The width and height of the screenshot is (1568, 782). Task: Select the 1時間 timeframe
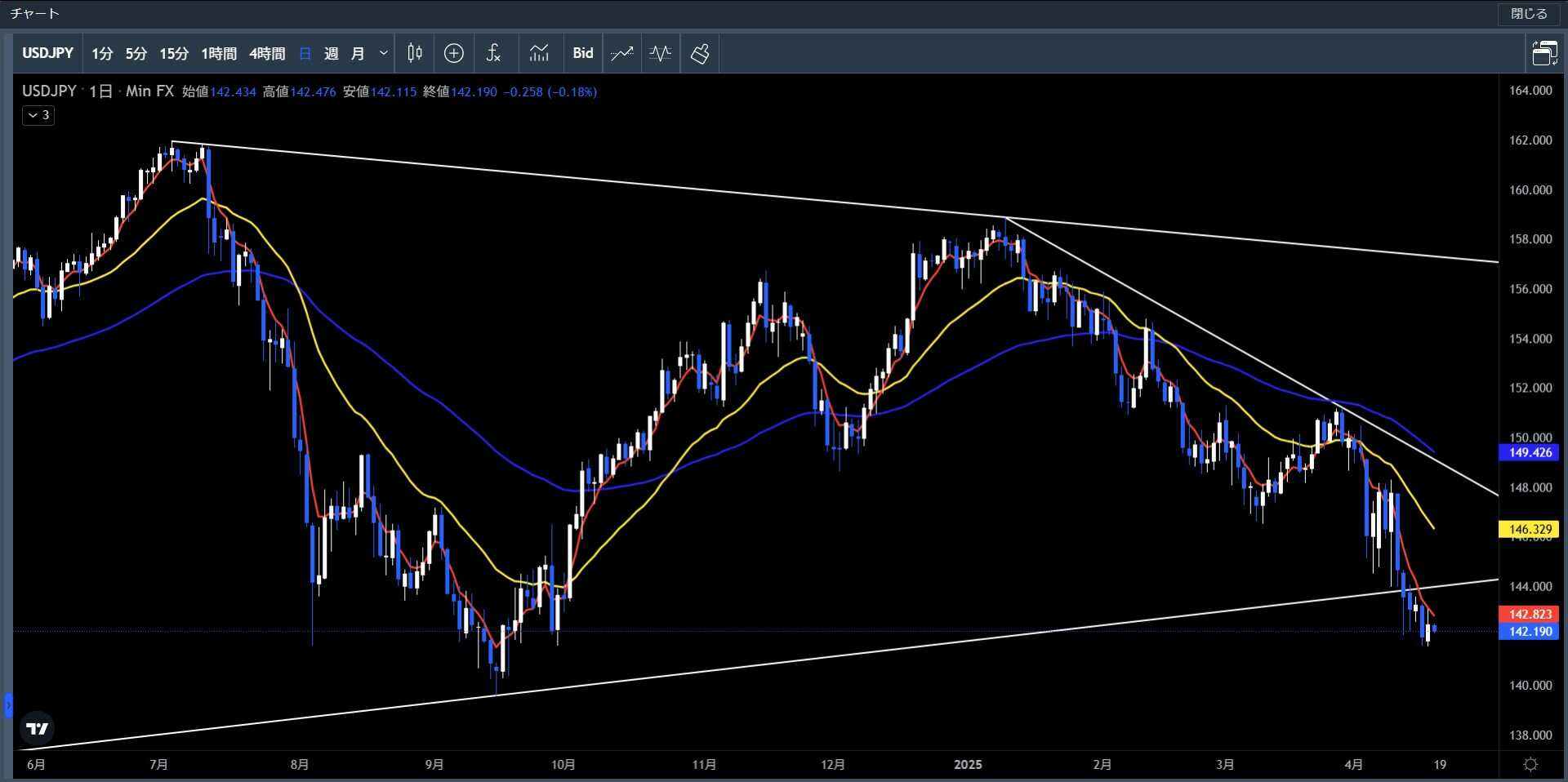219,53
